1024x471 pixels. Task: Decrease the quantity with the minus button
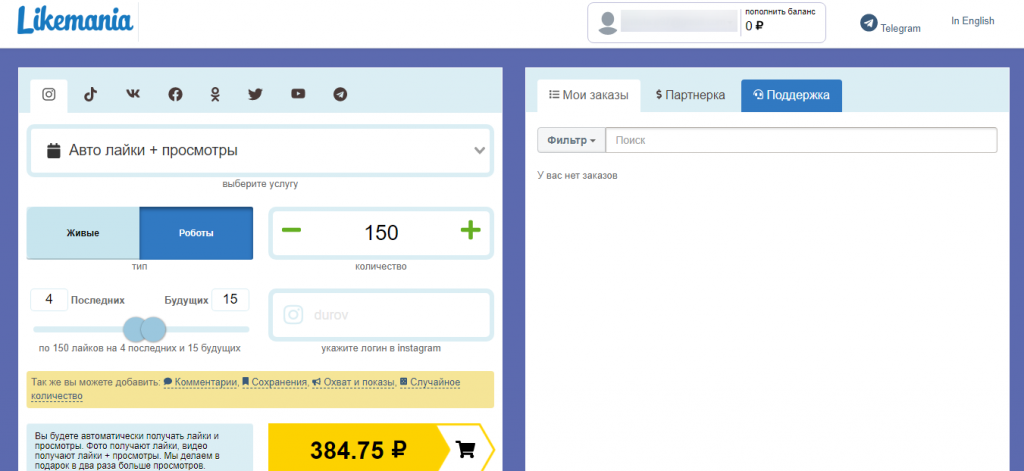pos(291,231)
